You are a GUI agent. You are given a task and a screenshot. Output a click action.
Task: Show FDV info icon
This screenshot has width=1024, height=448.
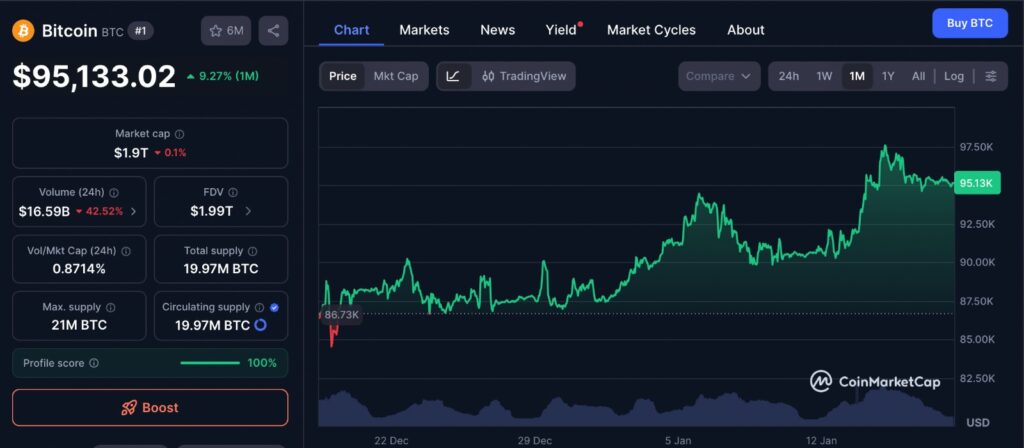pos(233,193)
